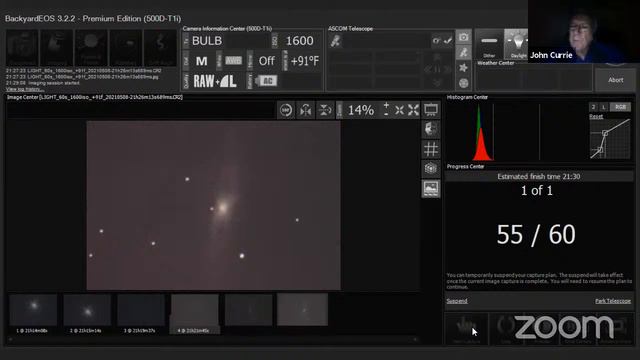Select the RGB histogram tab
640x360 pixels.
(620, 107)
